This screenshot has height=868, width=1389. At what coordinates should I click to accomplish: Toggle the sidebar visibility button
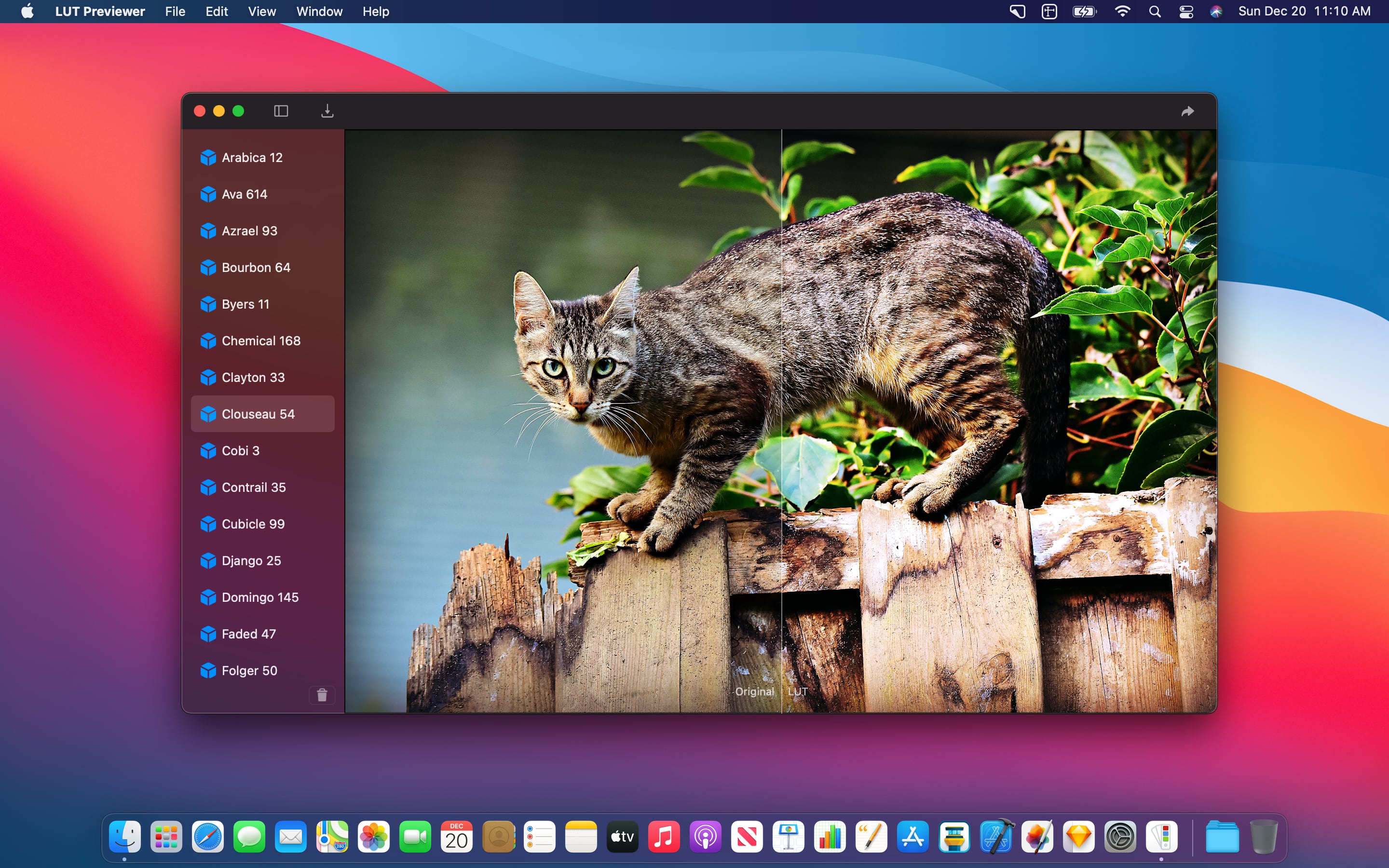coord(281,111)
